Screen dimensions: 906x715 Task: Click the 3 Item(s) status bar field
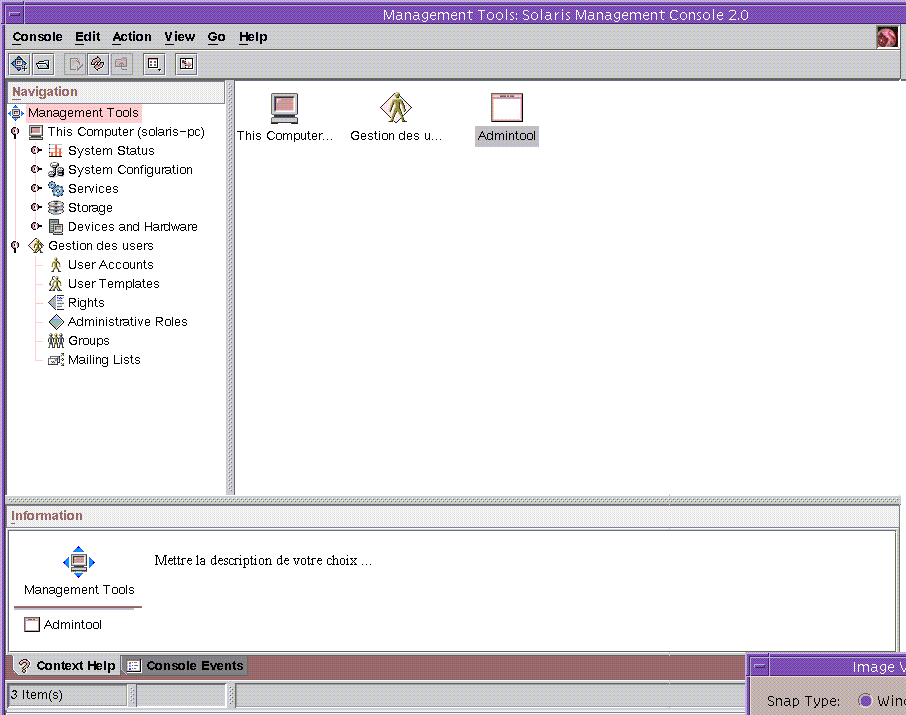pos(67,695)
